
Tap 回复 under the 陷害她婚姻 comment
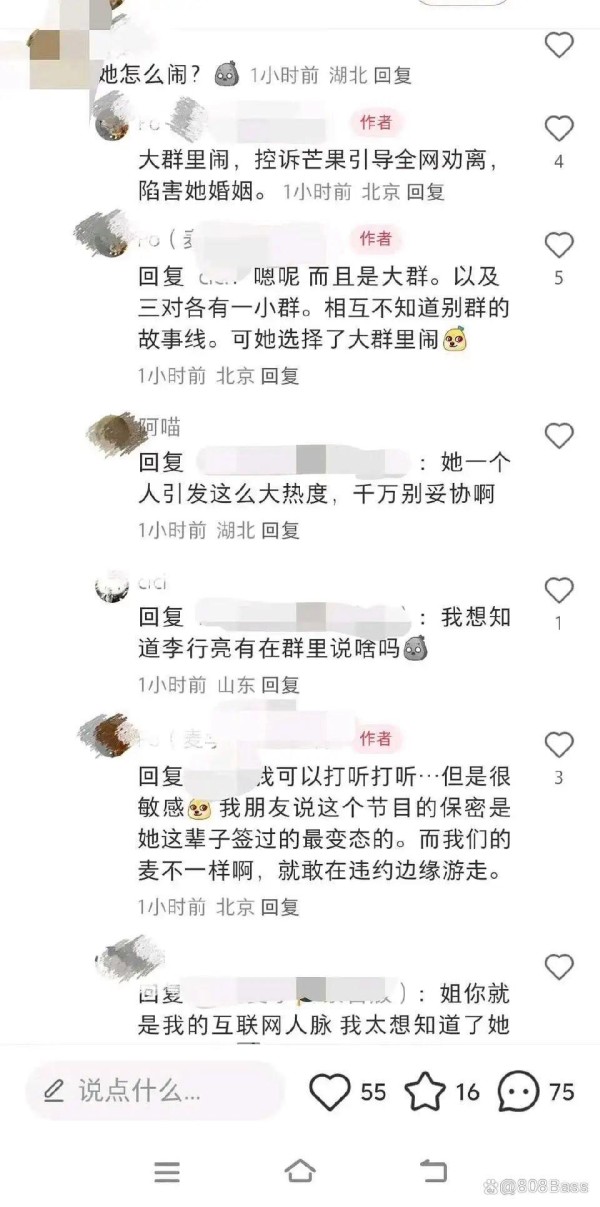[427, 190]
